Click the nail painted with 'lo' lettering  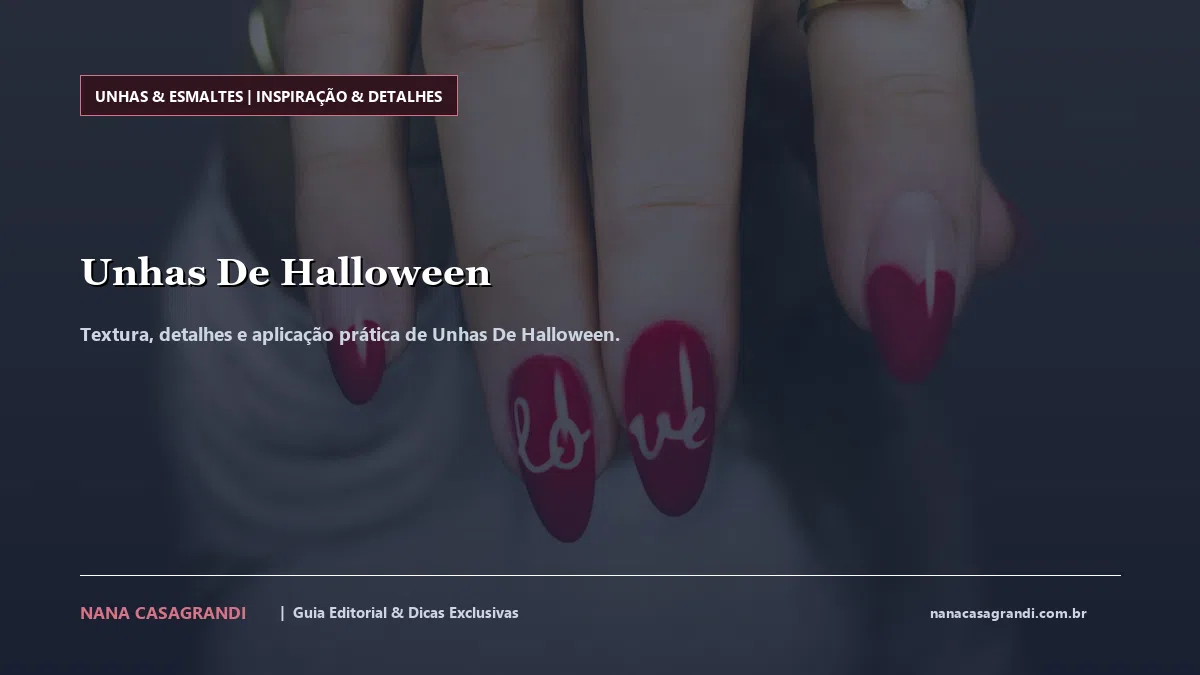point(553,447)
